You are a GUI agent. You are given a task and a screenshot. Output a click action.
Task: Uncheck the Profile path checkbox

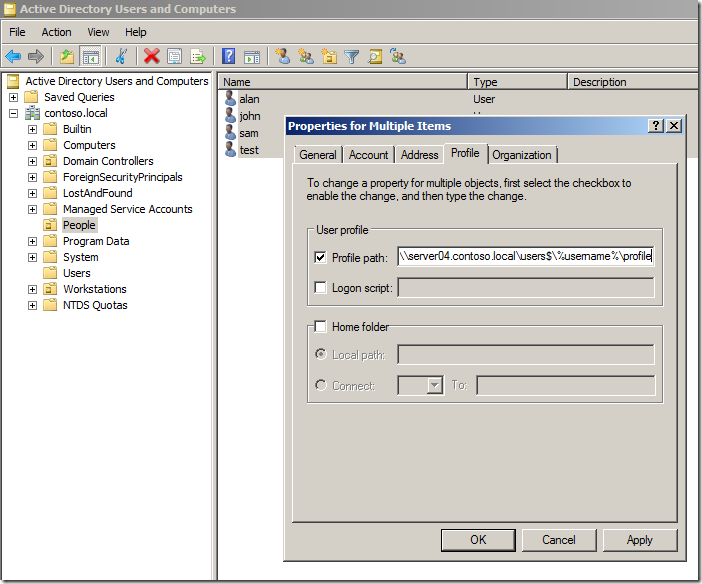(320, 257)
